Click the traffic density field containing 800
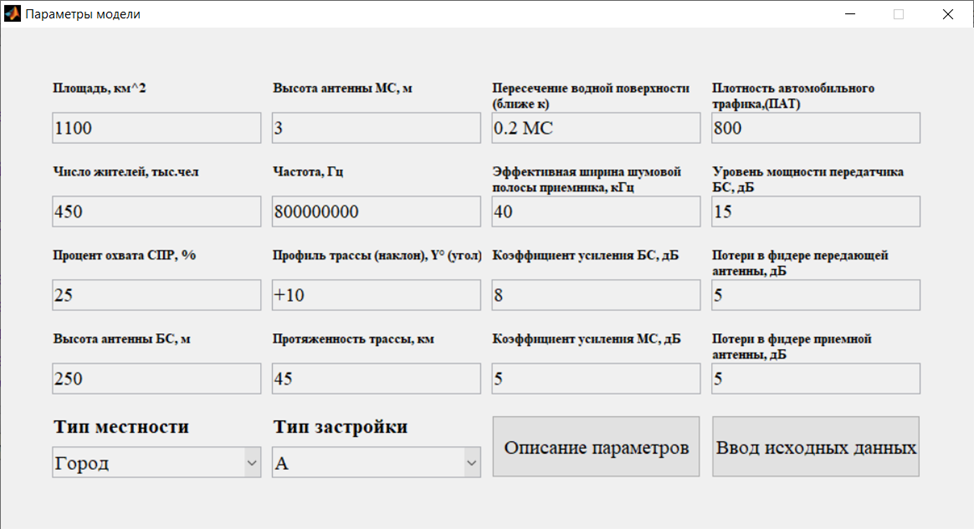Screen dimensions: 974x529 (x=816, y=128)
